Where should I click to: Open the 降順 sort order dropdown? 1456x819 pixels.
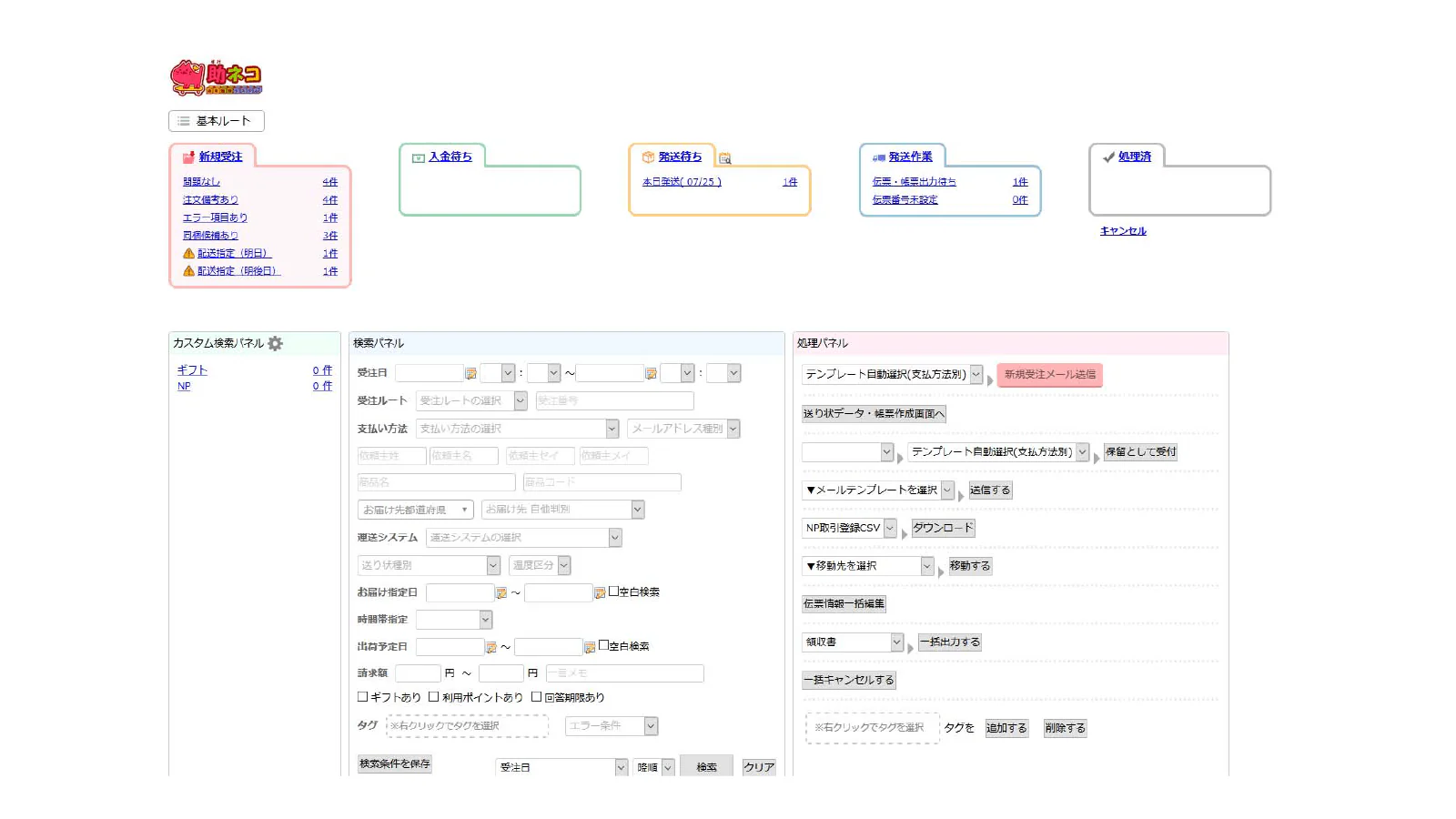(x=654, y=767)
